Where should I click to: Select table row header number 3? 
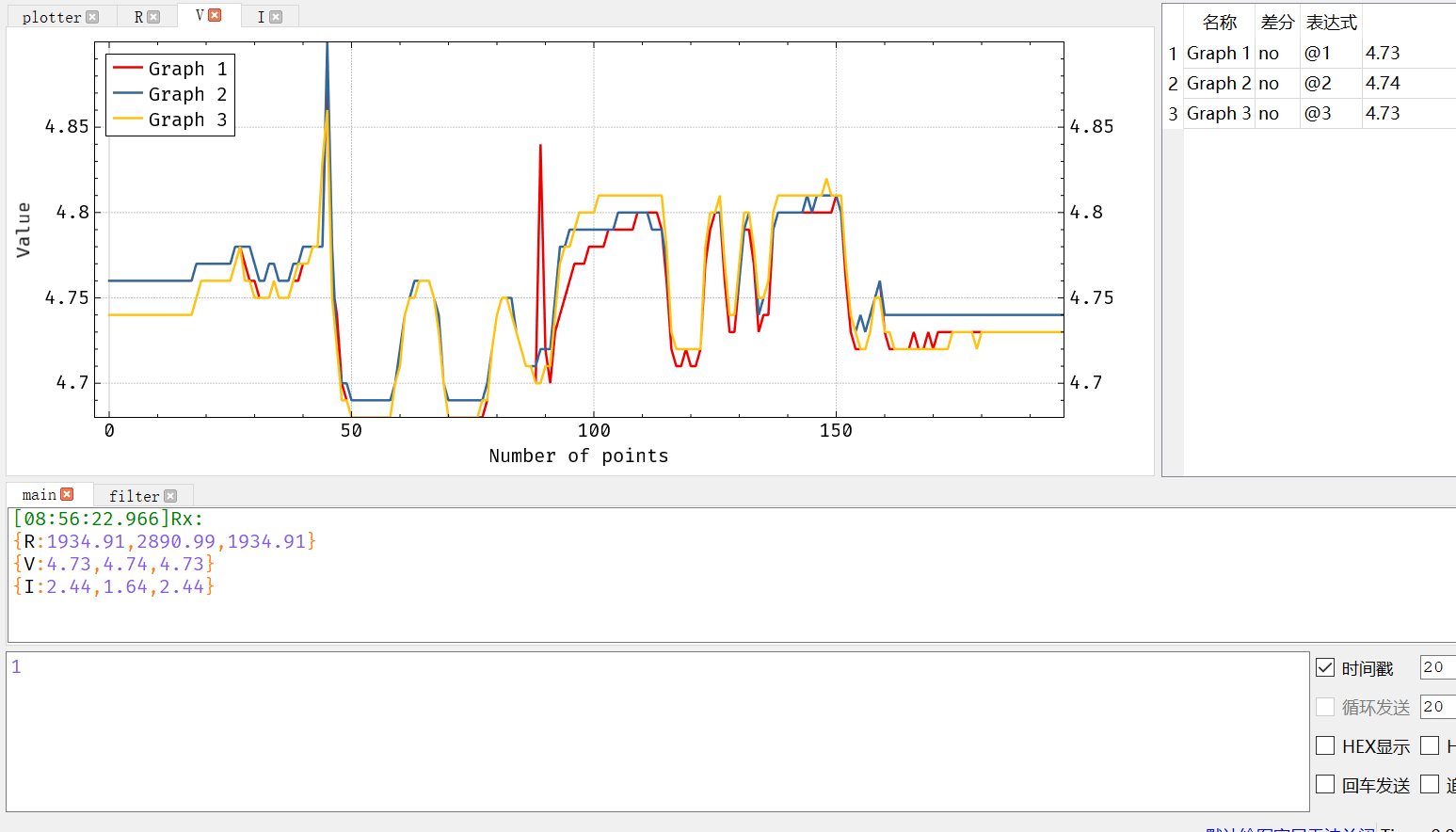point(1173,113)
